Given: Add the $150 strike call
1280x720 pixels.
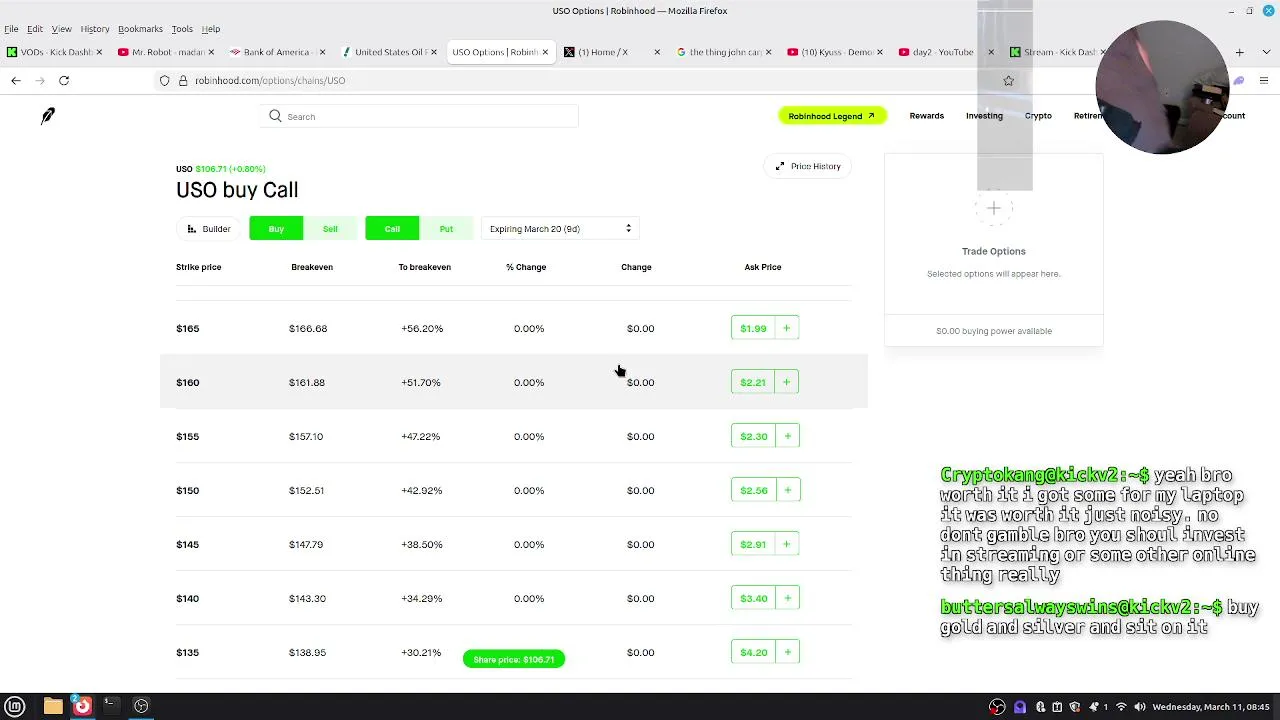Looking at the screenshot, I should point(787,490).
